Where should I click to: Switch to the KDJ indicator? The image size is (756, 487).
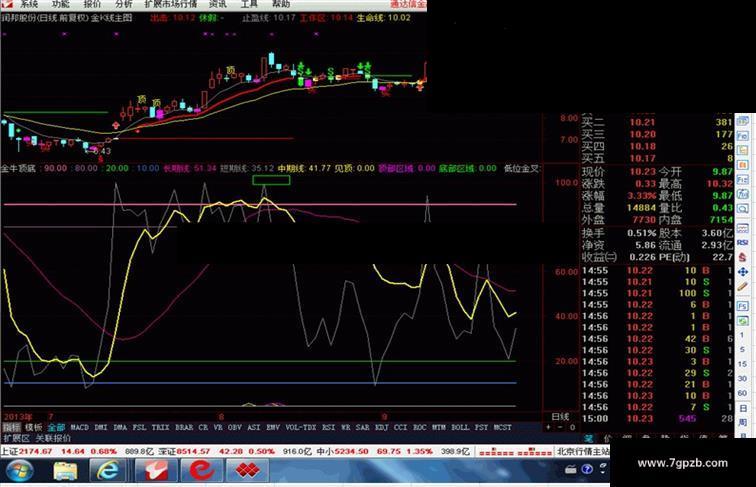pos(381,427)
